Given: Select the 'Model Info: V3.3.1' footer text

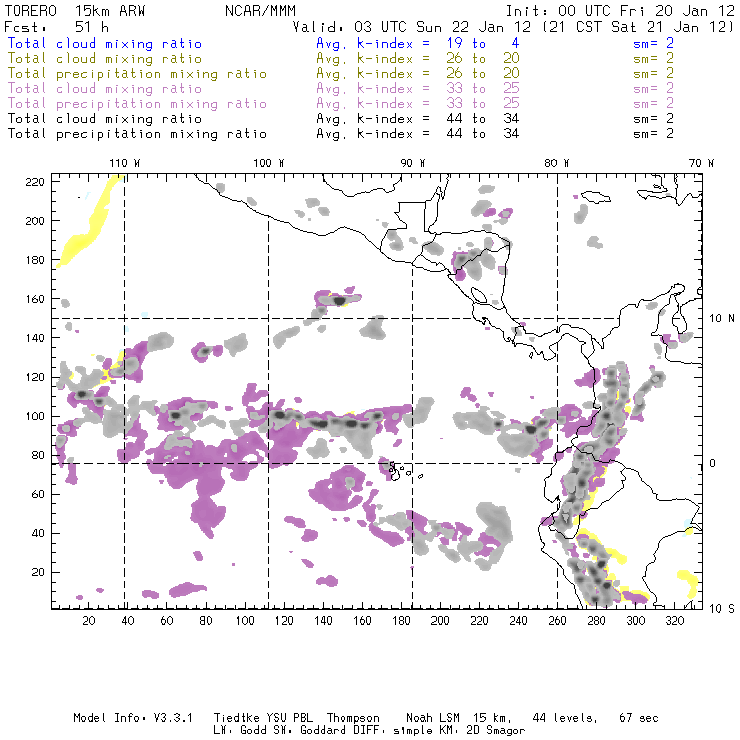Looking at the screenshot, I should [133, 718].
